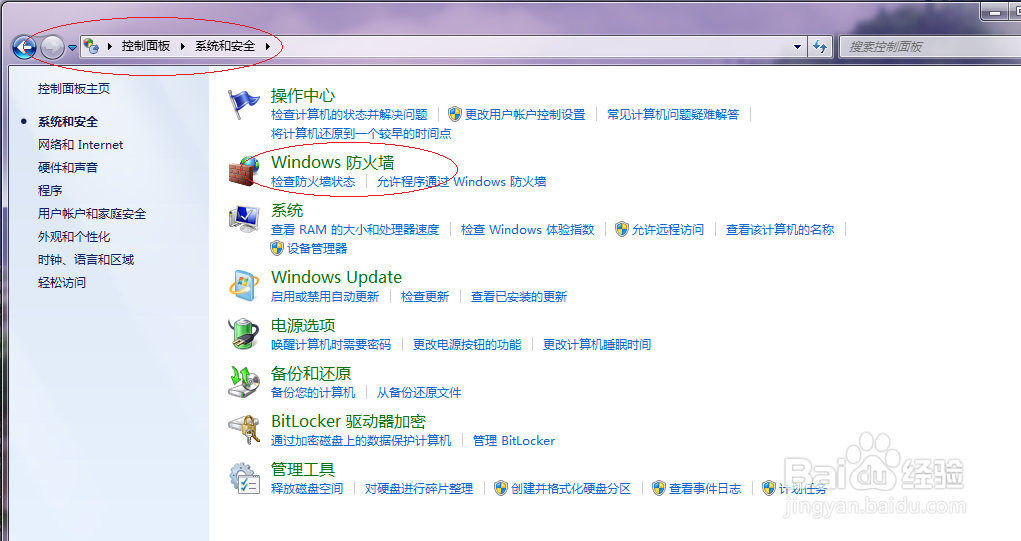The height and width of the screenshot is (541, 1021).
Task: Select 外观和个性化 in the sidebar
Action: point(74,236)
